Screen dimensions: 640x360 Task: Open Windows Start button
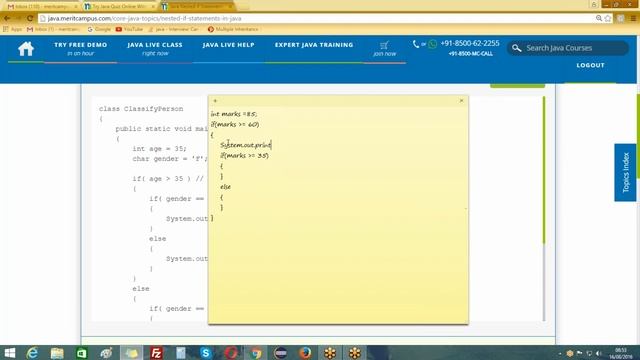9,353
